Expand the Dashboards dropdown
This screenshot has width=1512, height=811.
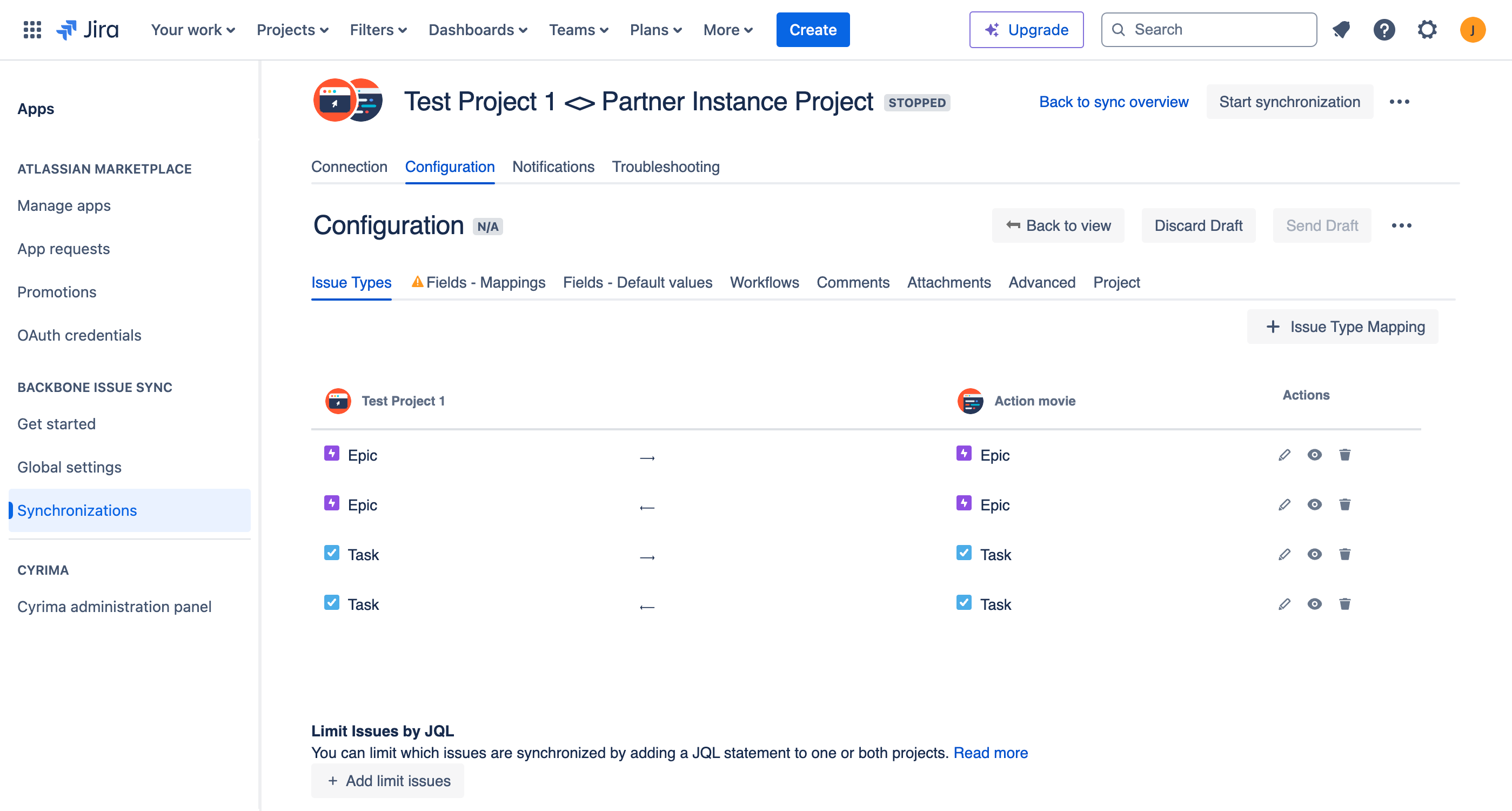click(478, 29)
